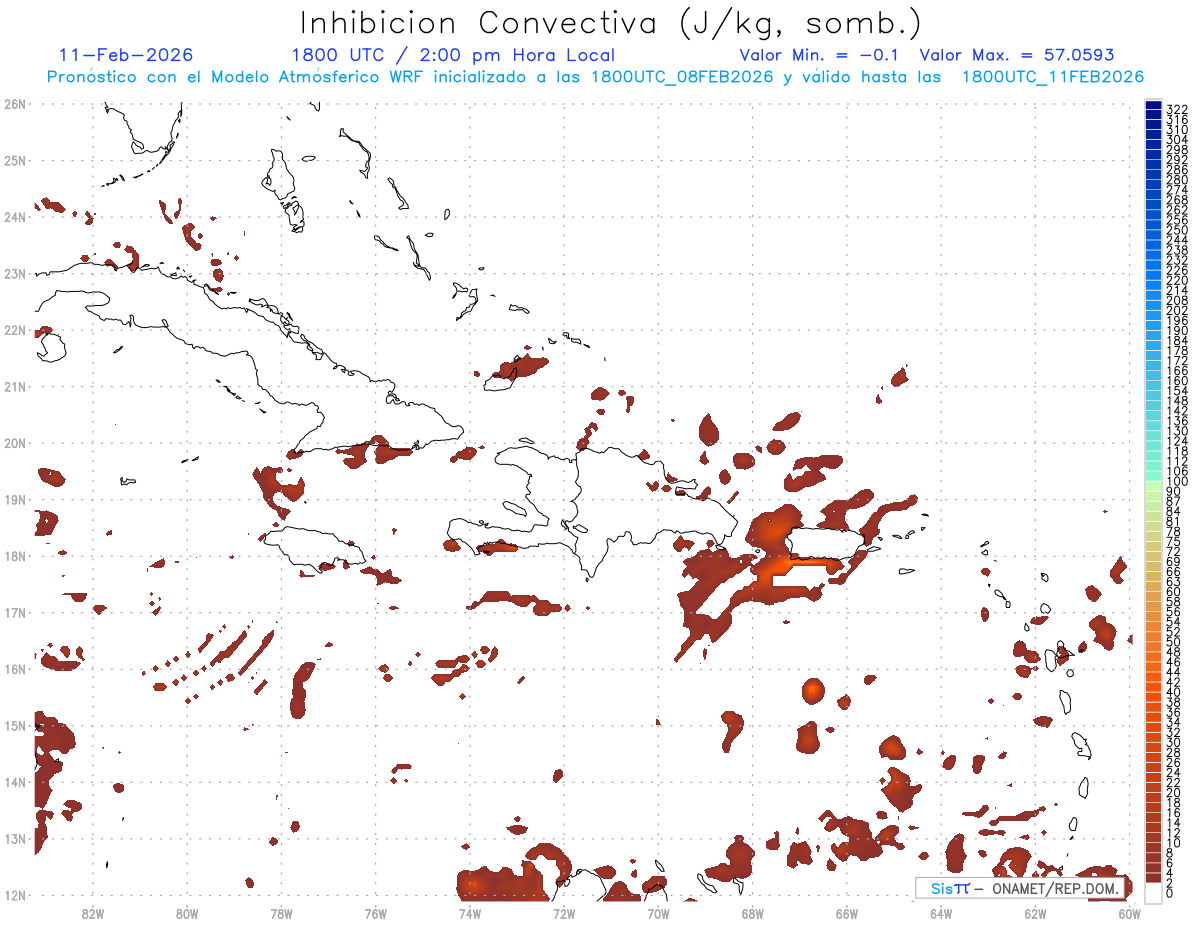This screenshot has width=1200, height=927.
Task: Click the 12N latitude label
Action: (x=14, y=895)
